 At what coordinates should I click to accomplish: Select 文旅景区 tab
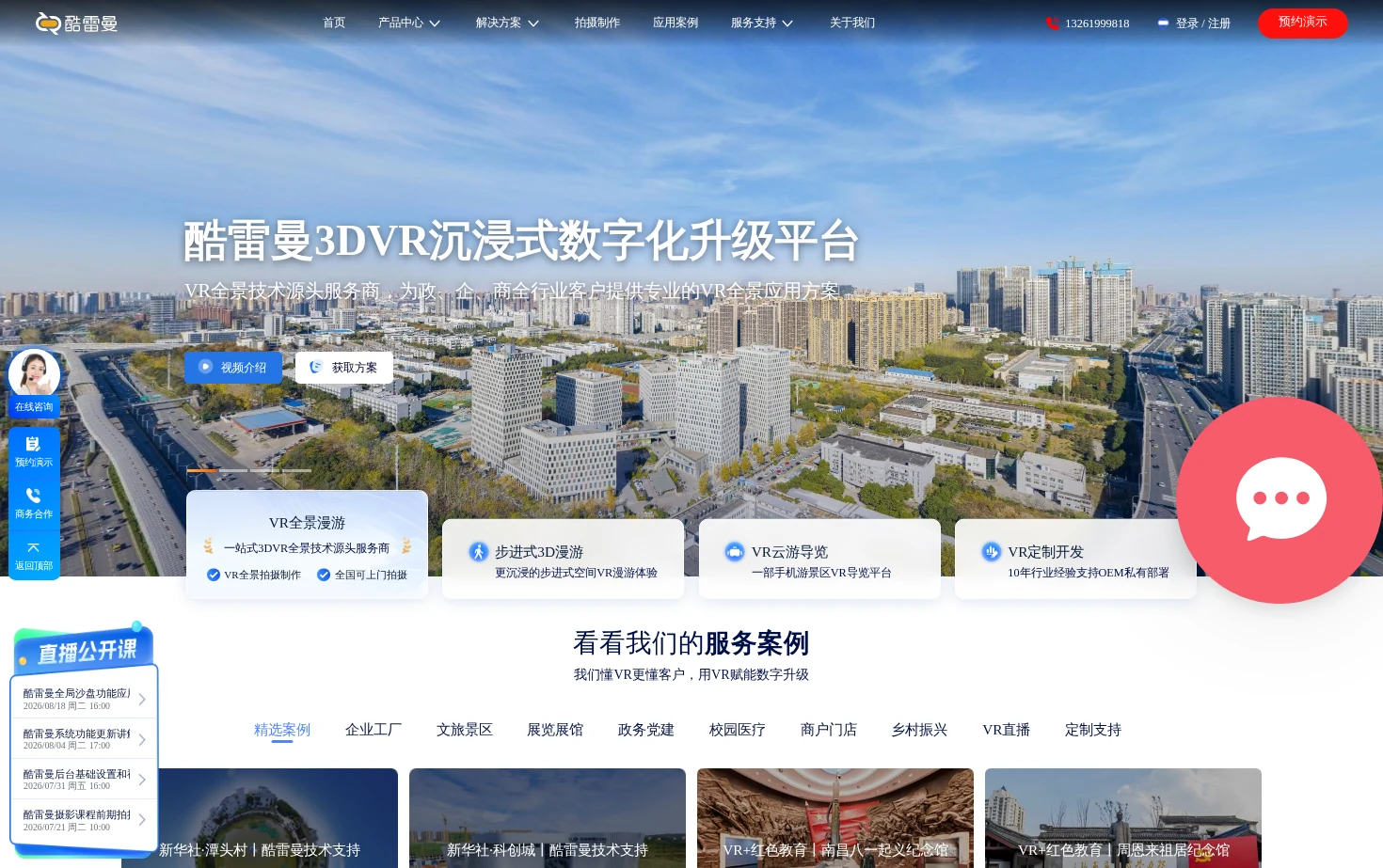(x=465, y=730)
